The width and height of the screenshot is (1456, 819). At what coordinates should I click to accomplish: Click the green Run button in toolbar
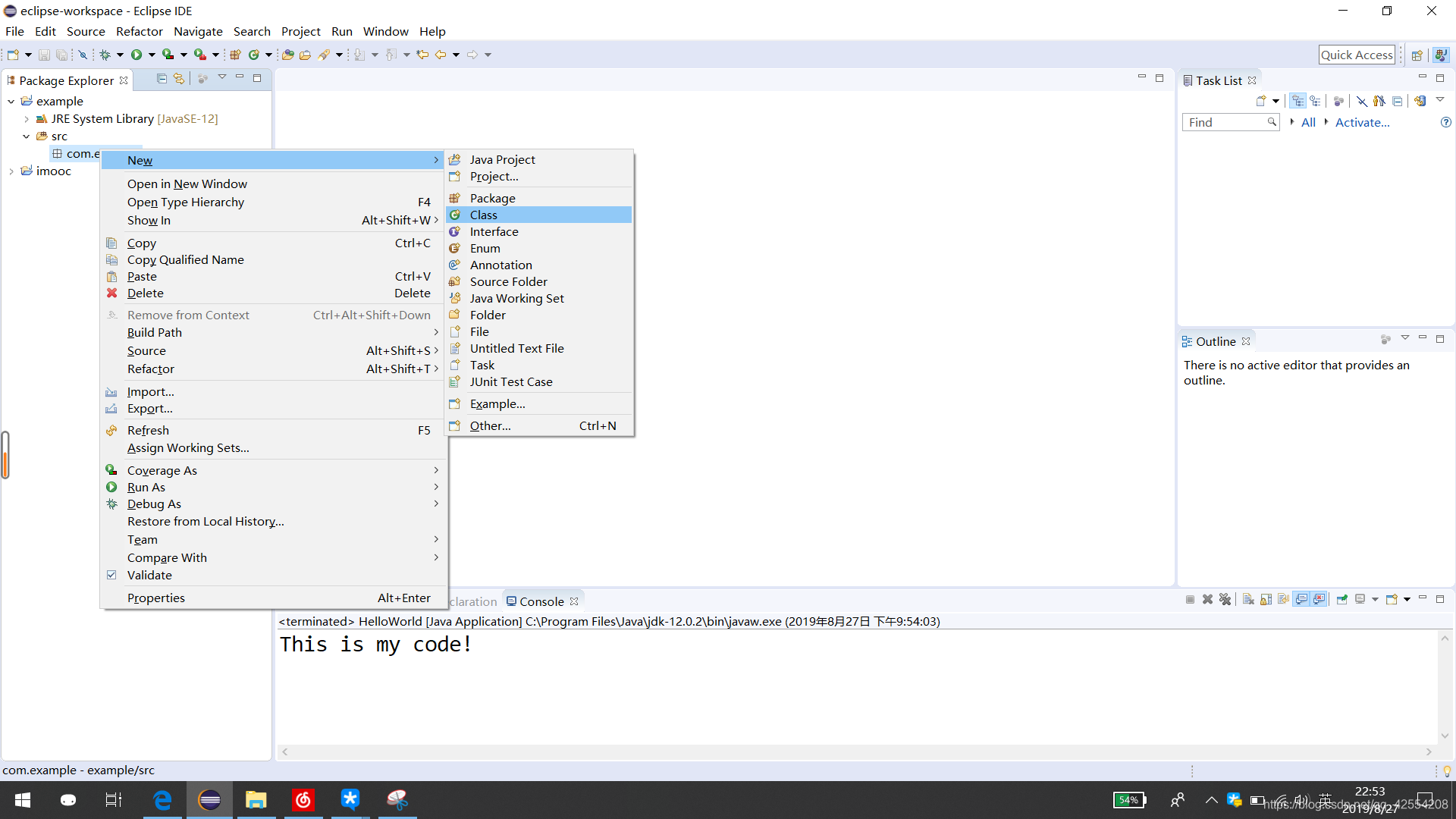point(136,55)
